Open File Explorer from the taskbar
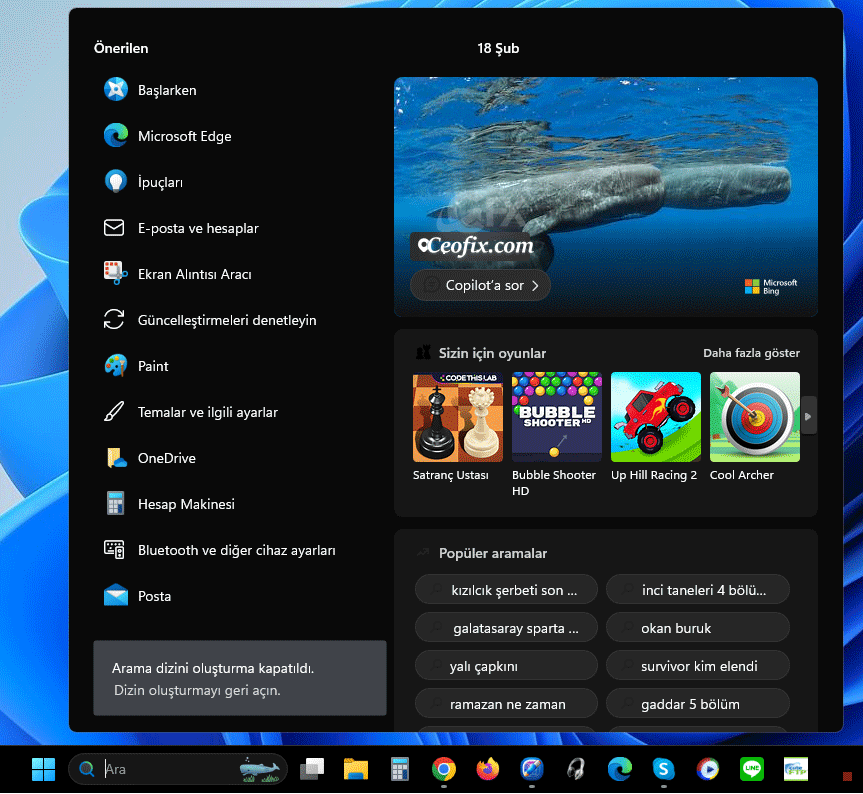The width and height of the screenshot is (863, 794). pos(356,769)
